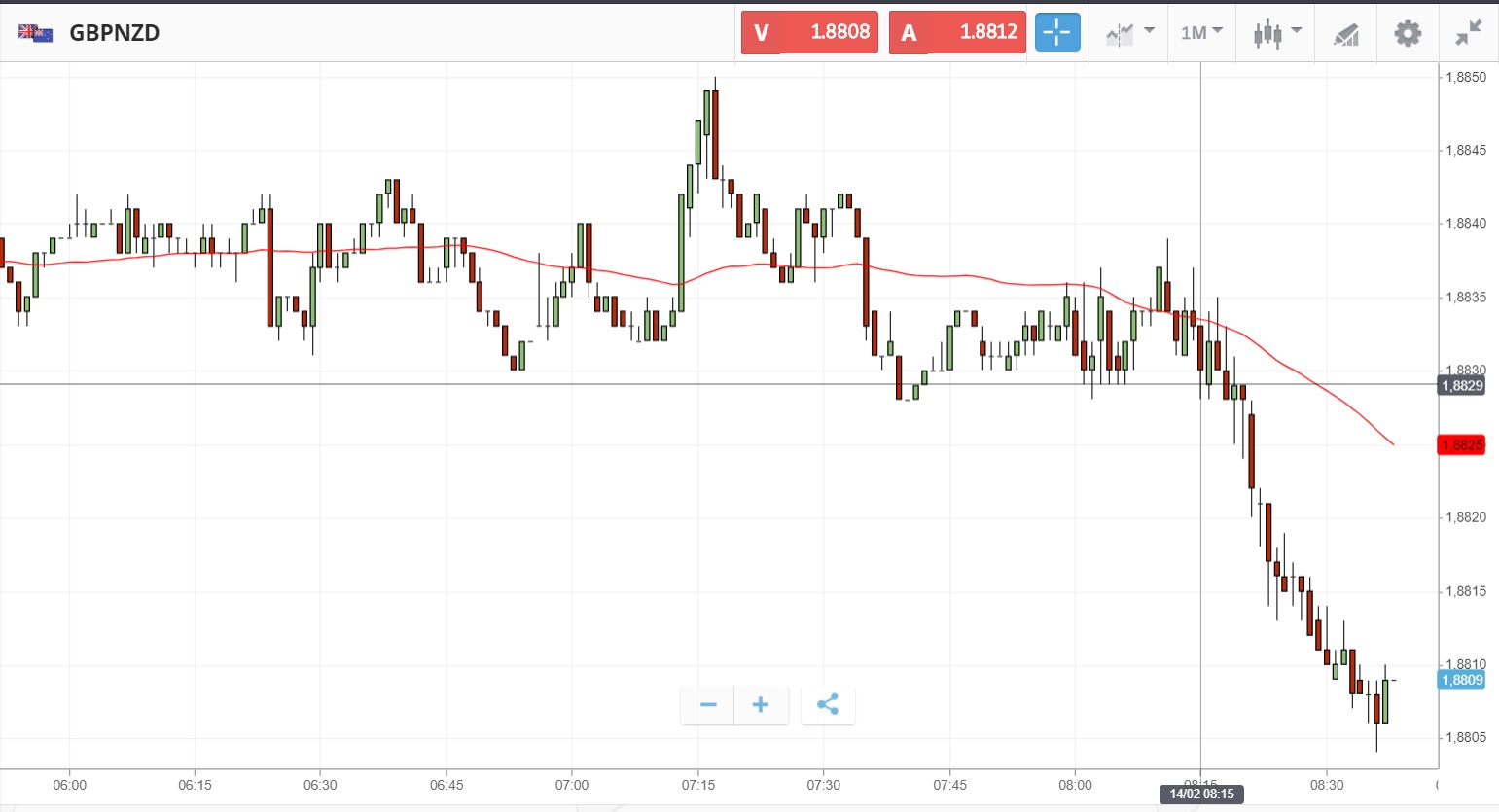Click the 14/02 08:15 crosshair time label
This screenshot has width=1499, height=812.
tap(1201, 794)
